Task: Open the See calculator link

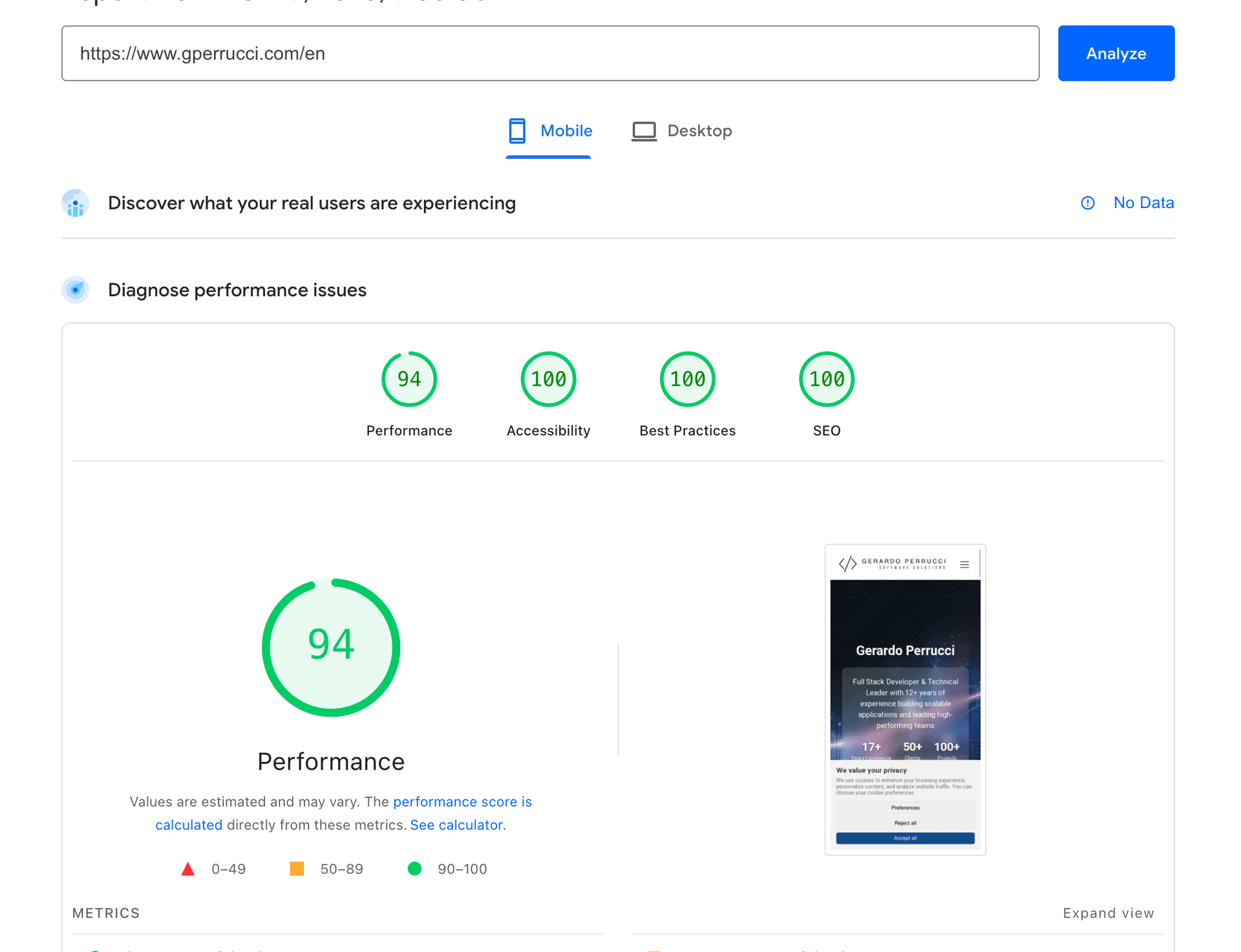Action: click(456, 825)
